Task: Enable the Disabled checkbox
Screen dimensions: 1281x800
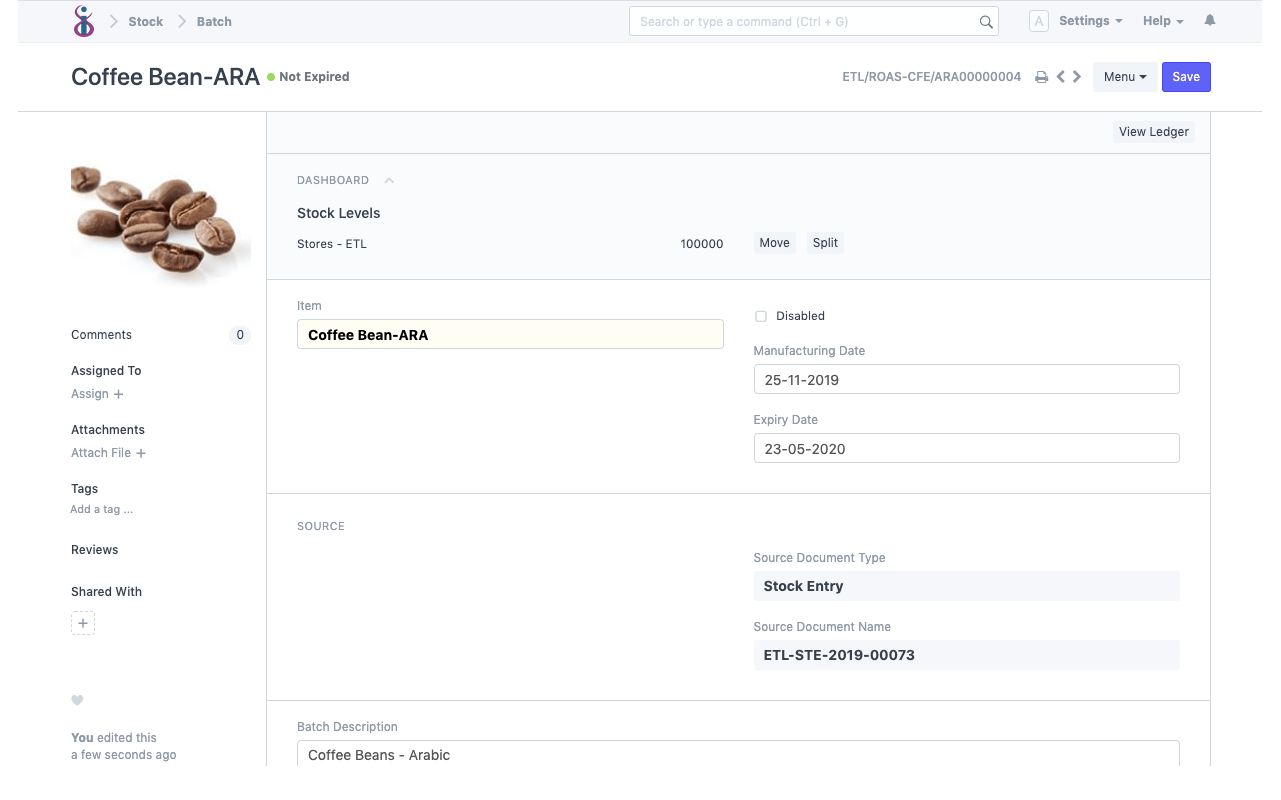Action: 760,315
